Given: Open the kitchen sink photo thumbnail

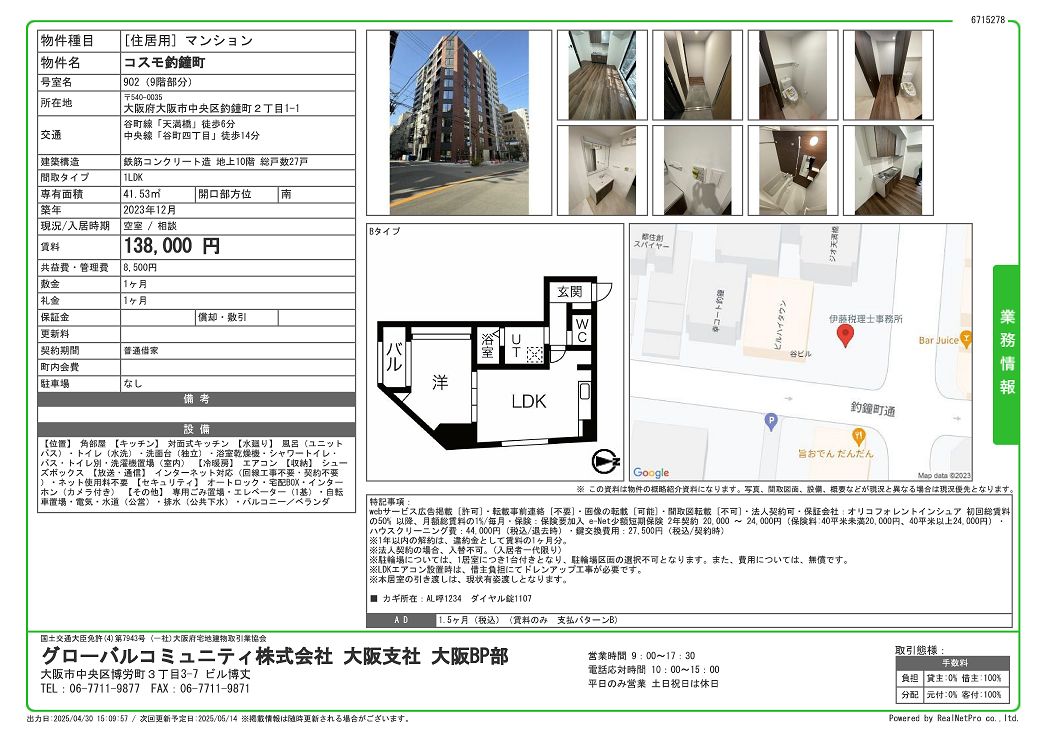Looking at the screenshot, I should coord(889,170).
